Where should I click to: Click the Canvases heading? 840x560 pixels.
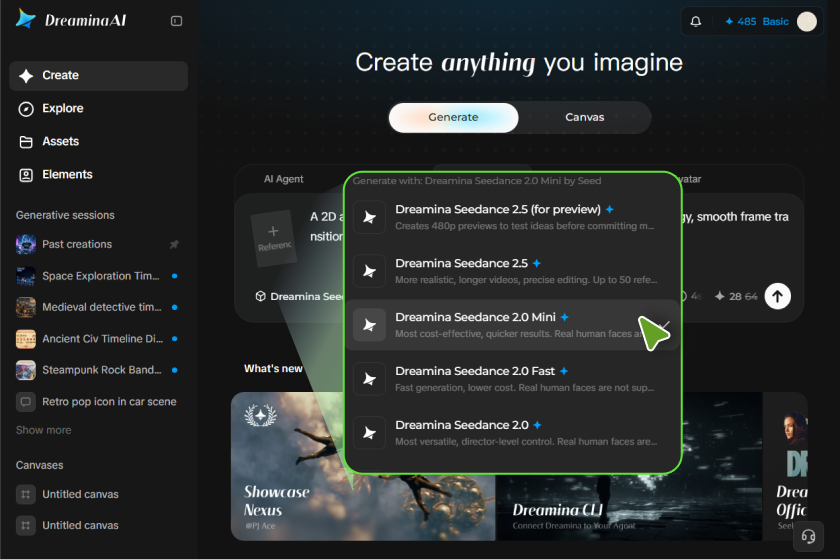[40, 465]
